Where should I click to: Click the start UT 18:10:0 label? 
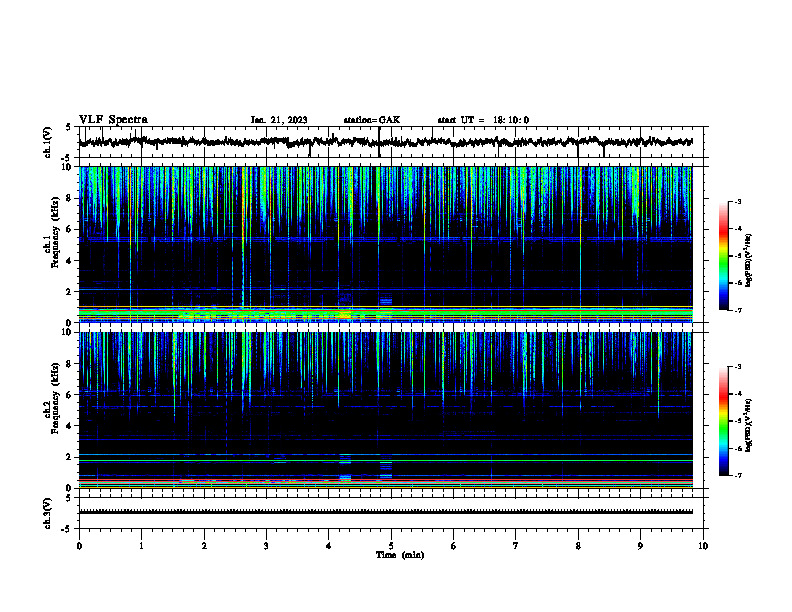pos(483,120)
